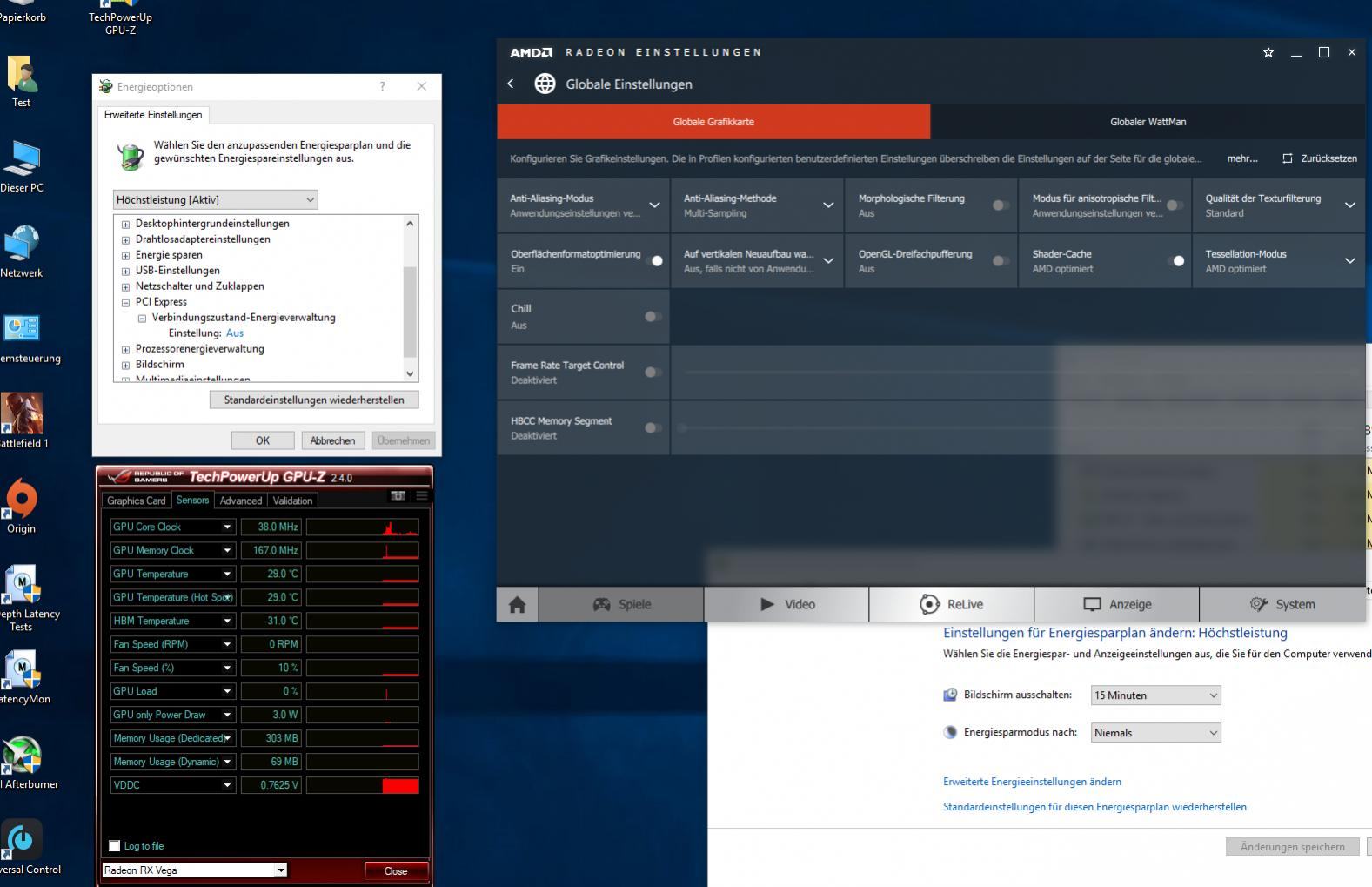The width and height of the screenshot is (1372, 887).
Task: Open Qualität der Texturfilterung dropdown
Action: [1350, 205]
